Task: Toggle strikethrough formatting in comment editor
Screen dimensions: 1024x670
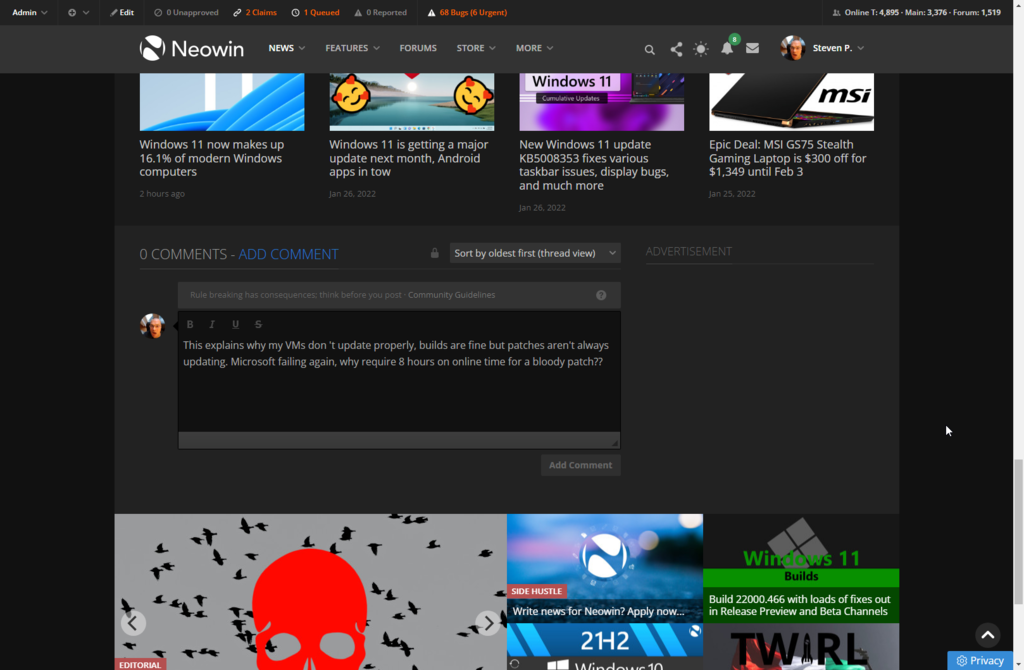Action: point(258,324)
